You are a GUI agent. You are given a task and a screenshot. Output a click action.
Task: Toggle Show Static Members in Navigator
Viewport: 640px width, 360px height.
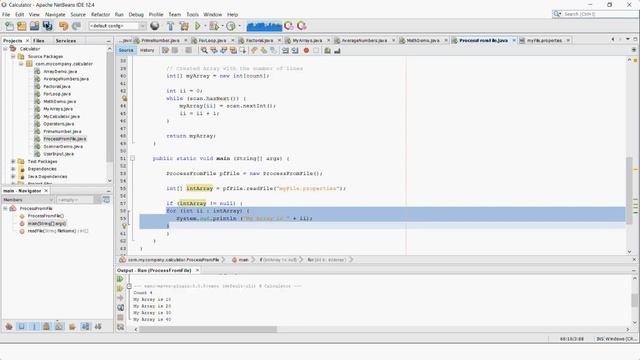(x=34, y=327)
